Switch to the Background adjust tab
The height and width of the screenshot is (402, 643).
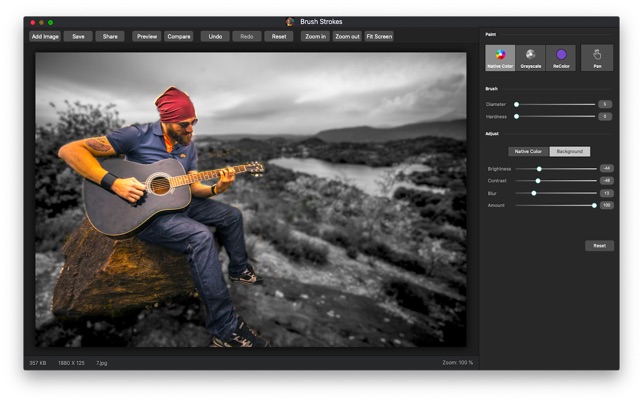(x=569, y=152)
